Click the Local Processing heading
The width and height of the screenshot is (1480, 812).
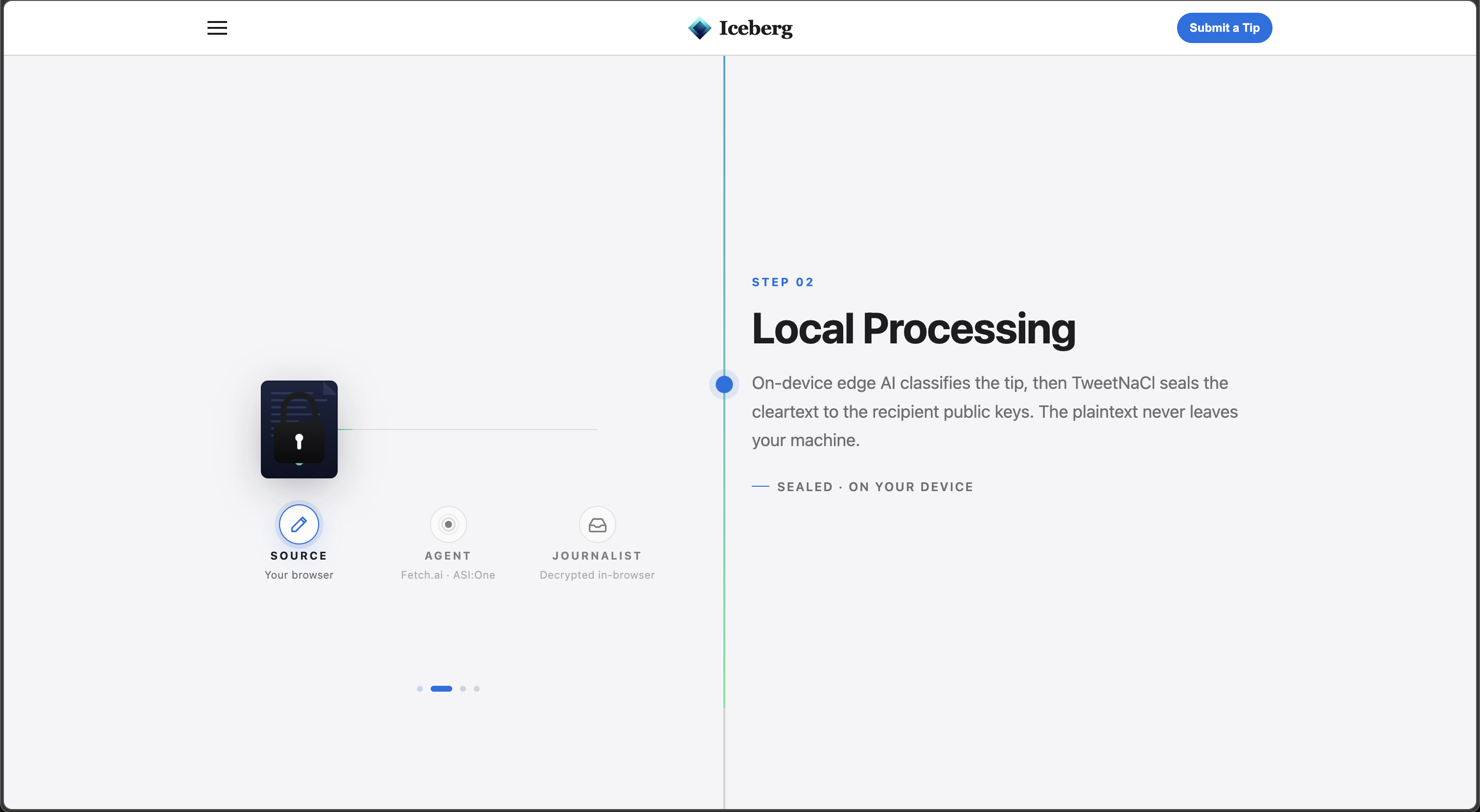[914, 329]
